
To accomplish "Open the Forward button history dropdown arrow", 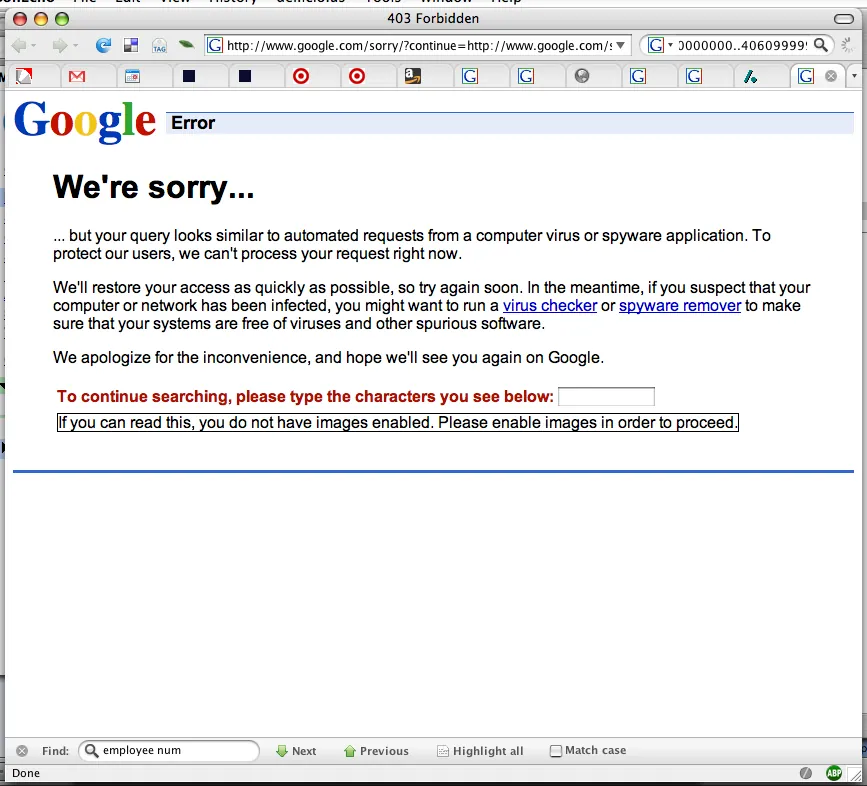I will click(x=75, y=46).
